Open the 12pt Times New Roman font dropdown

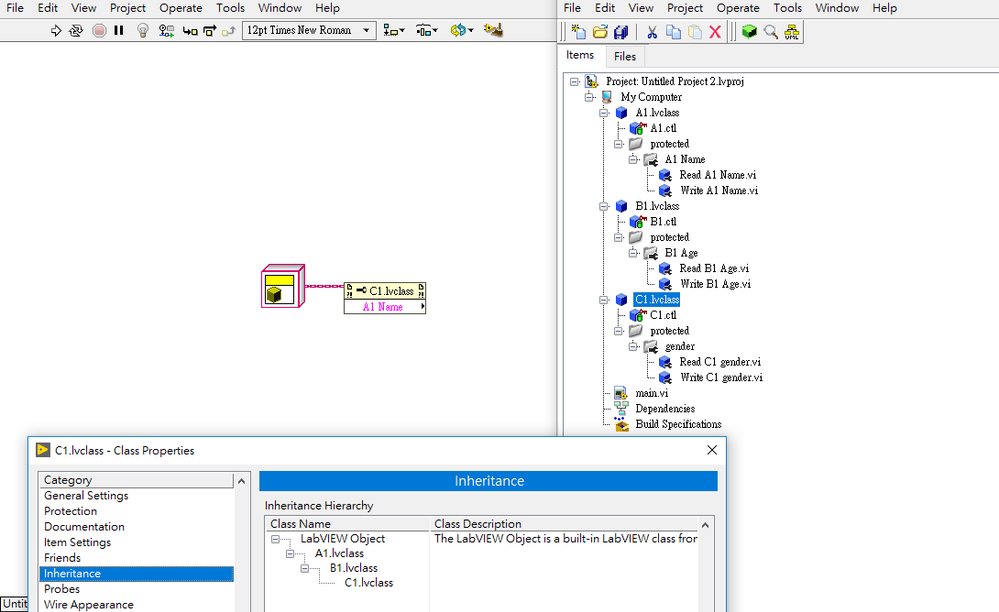pyautogui.click(x=309, y=31)
